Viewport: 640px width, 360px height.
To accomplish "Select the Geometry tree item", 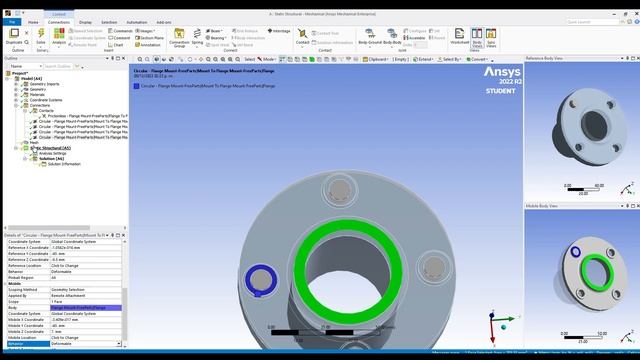I will [38, 89].
